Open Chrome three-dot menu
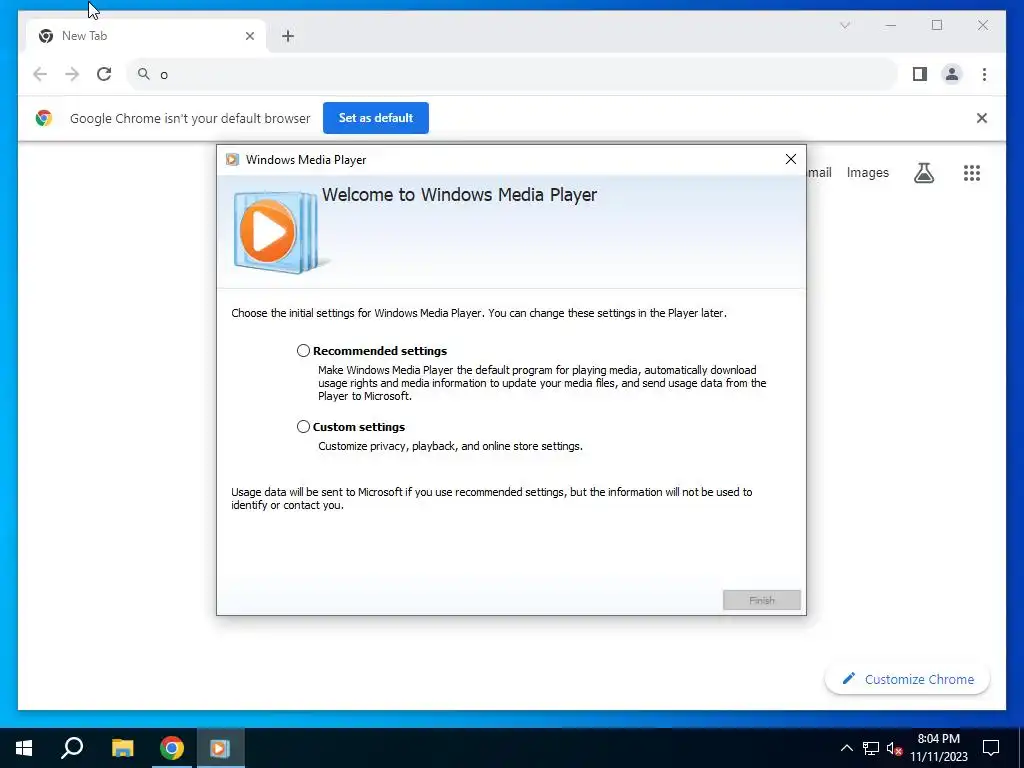This screenshot has width=1024, height=768. point(984,74)
